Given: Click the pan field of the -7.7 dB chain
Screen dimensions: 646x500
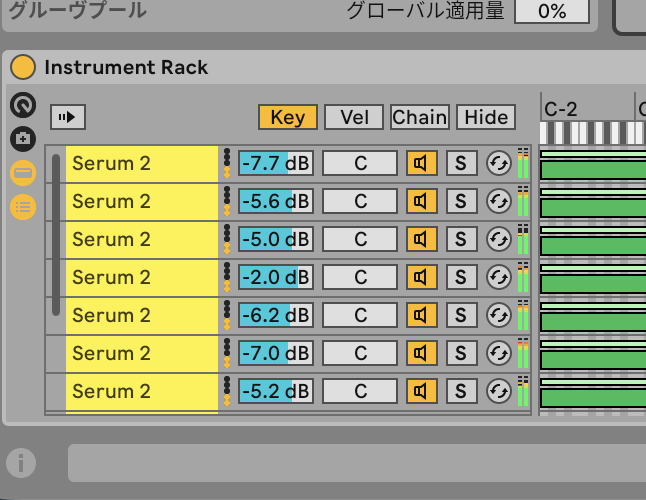Looking at the screenshot, I should pyautogui.click(x=360, y=164).
